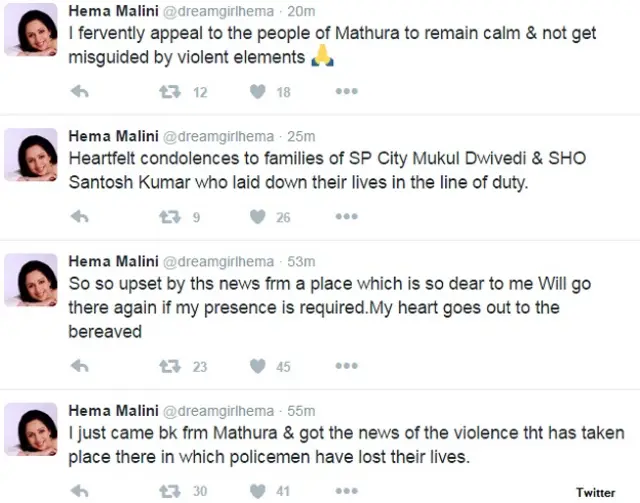Like the condolences tweet with 26 likes

(257, 217)
